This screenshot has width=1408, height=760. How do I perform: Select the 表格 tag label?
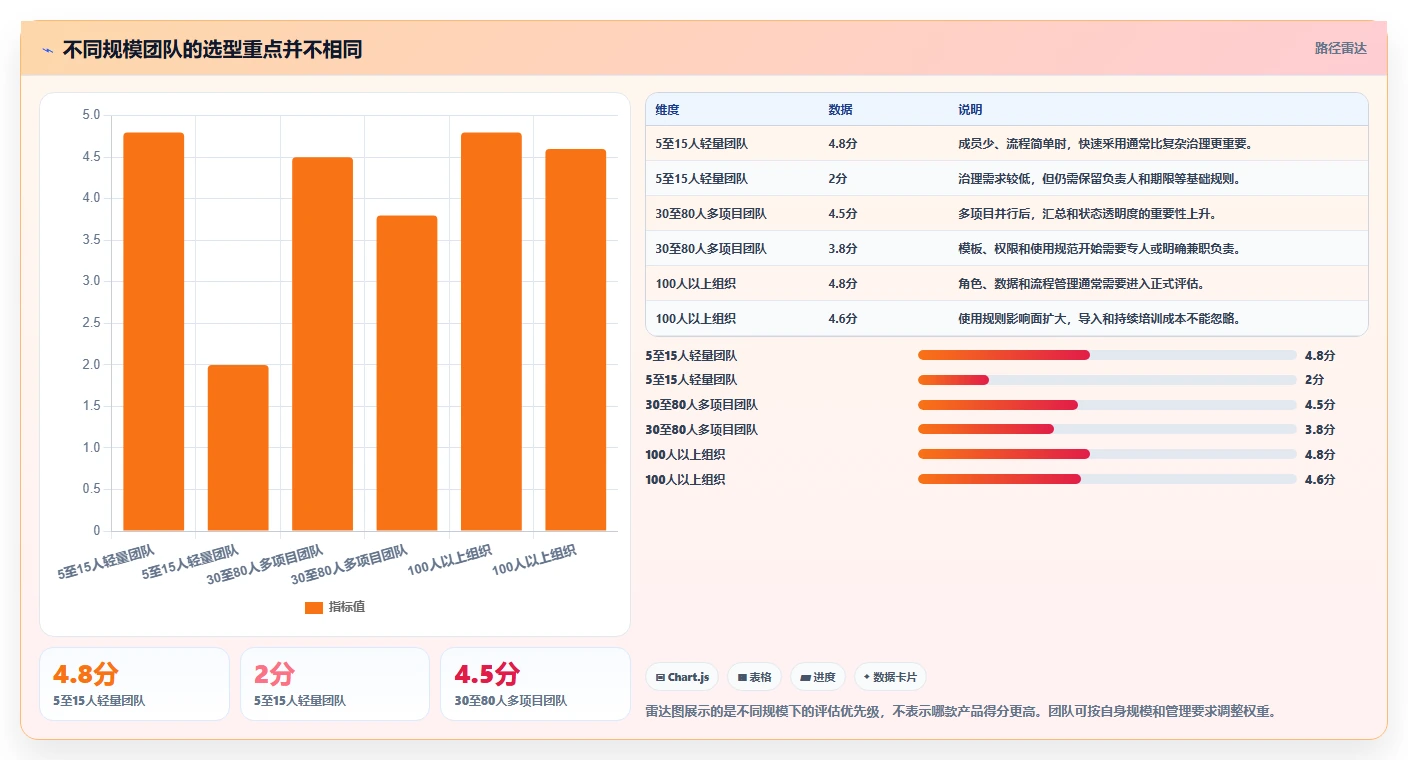pyautogui.click(x=760, y=677)
